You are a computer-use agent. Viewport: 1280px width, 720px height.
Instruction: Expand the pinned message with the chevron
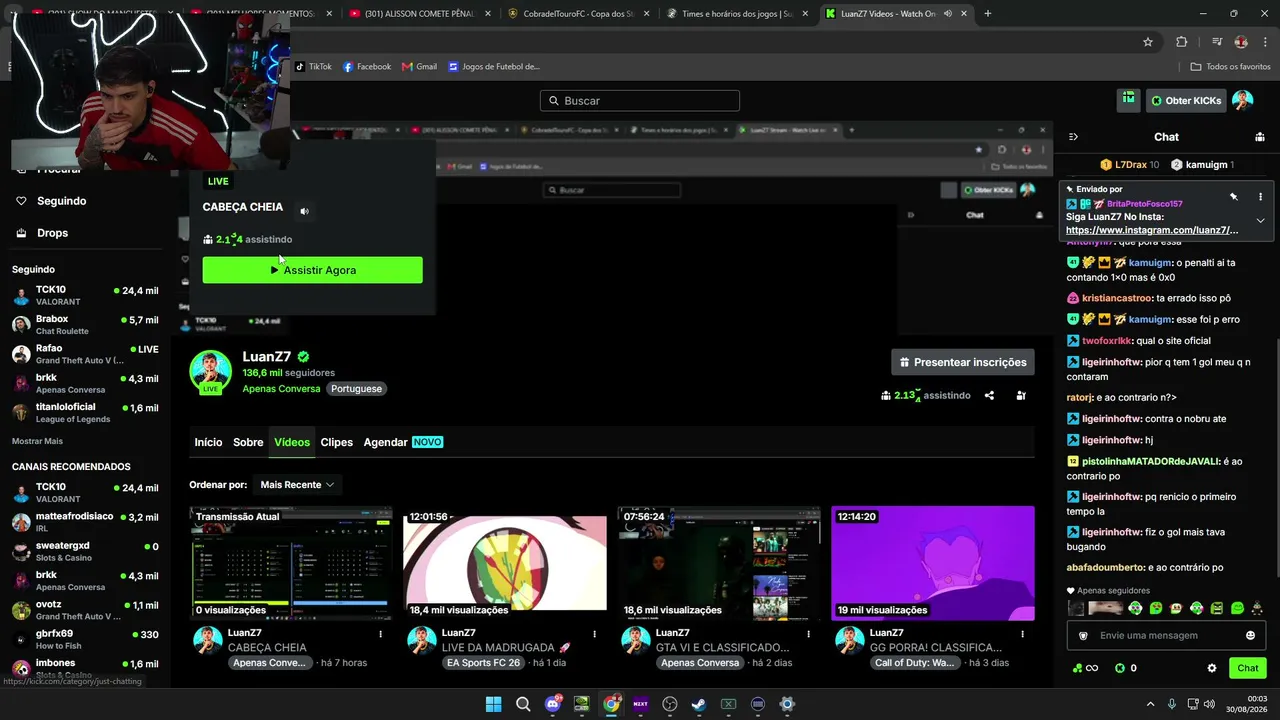point(1260,220)
